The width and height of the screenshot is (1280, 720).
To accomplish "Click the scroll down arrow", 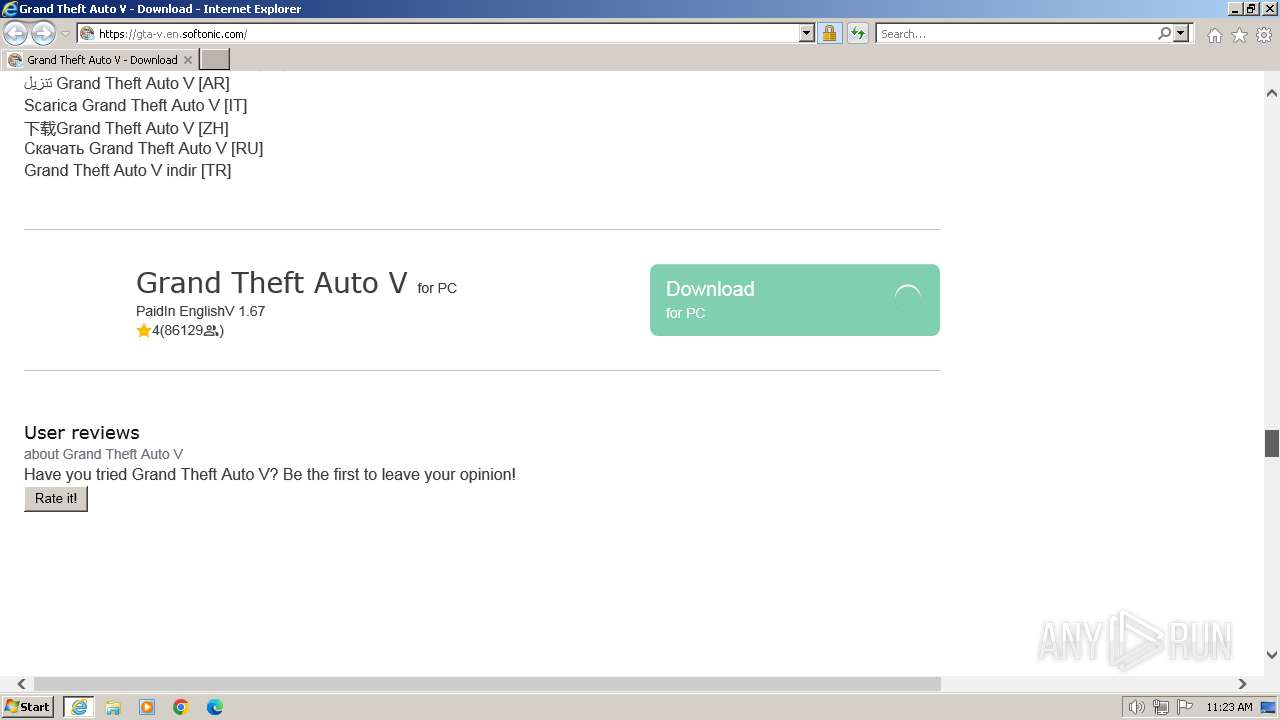I will pyautogui.click(x=1272, y=655).
